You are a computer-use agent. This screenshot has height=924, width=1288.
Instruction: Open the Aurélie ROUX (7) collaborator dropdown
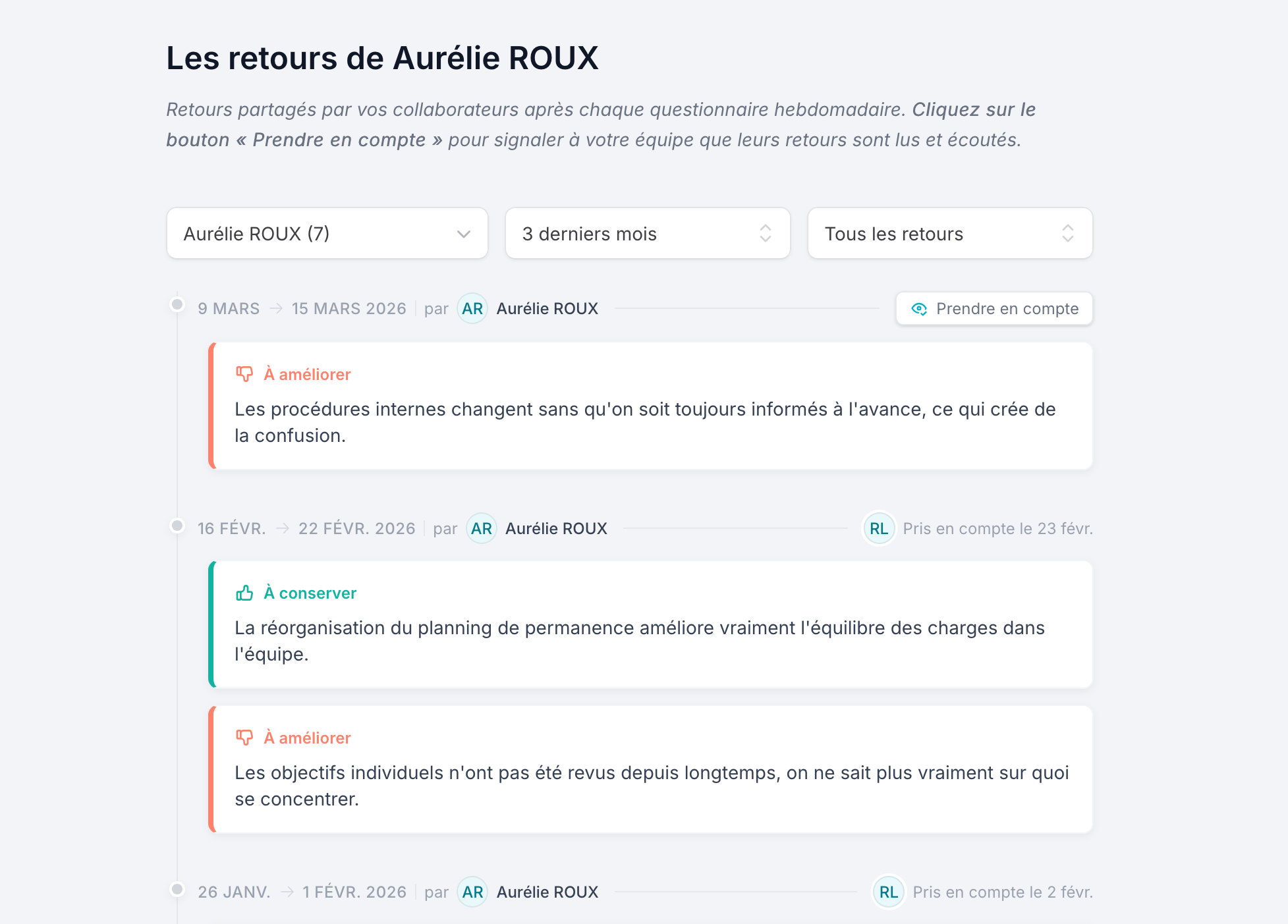tap(327, 234)
